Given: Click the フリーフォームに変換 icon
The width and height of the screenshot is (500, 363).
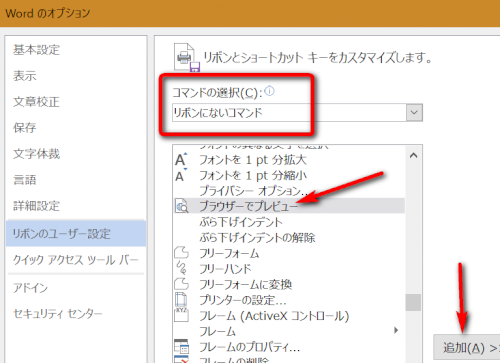Looking at the screenshot, I should coord(182,284).
